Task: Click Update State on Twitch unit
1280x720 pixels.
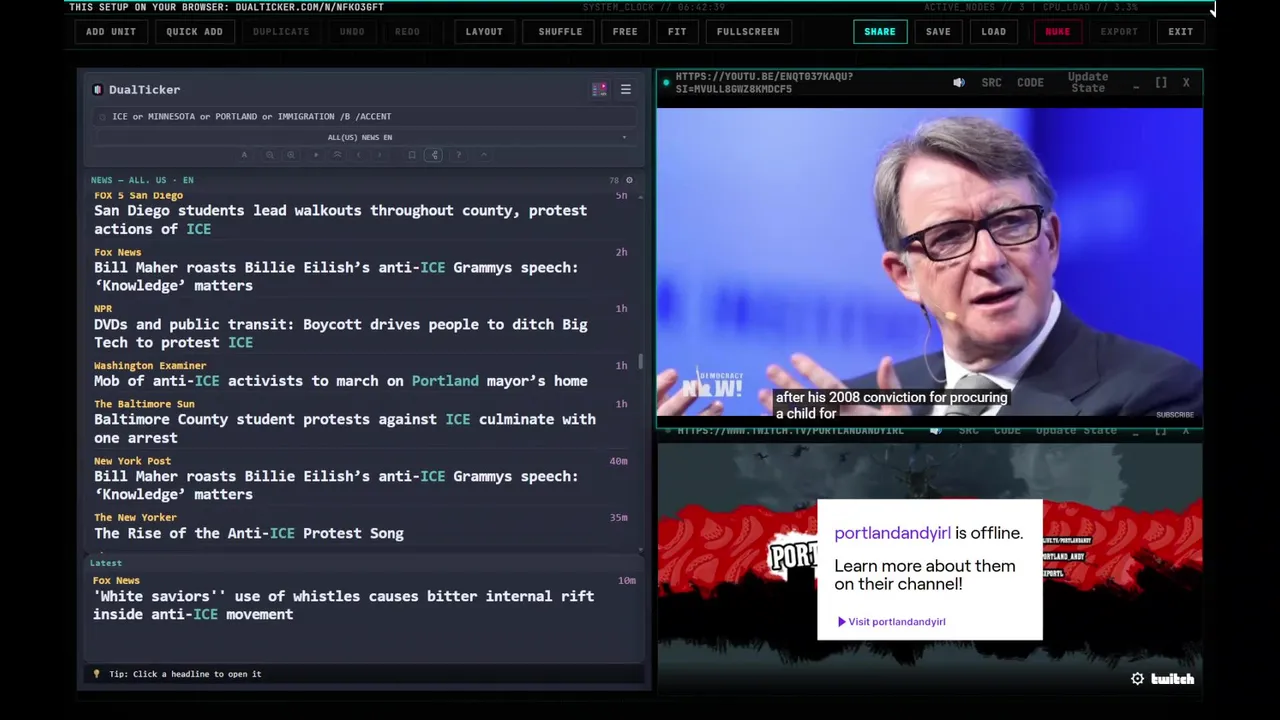Action: tap(1076, 430)
